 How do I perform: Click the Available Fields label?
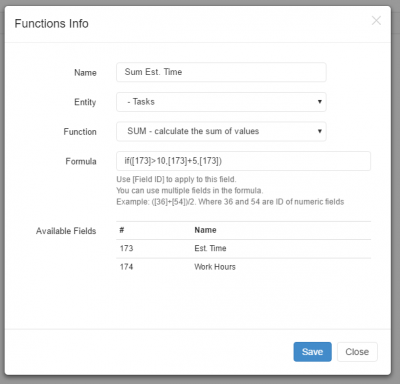pyautogui.click(x=66, y=231)
